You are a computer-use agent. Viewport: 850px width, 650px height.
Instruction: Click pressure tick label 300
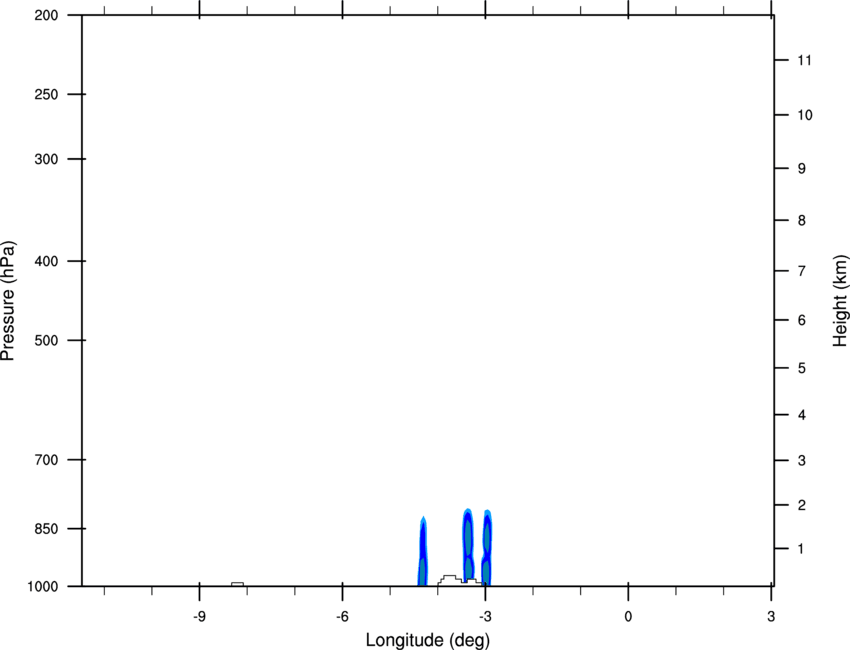(46, 159)
